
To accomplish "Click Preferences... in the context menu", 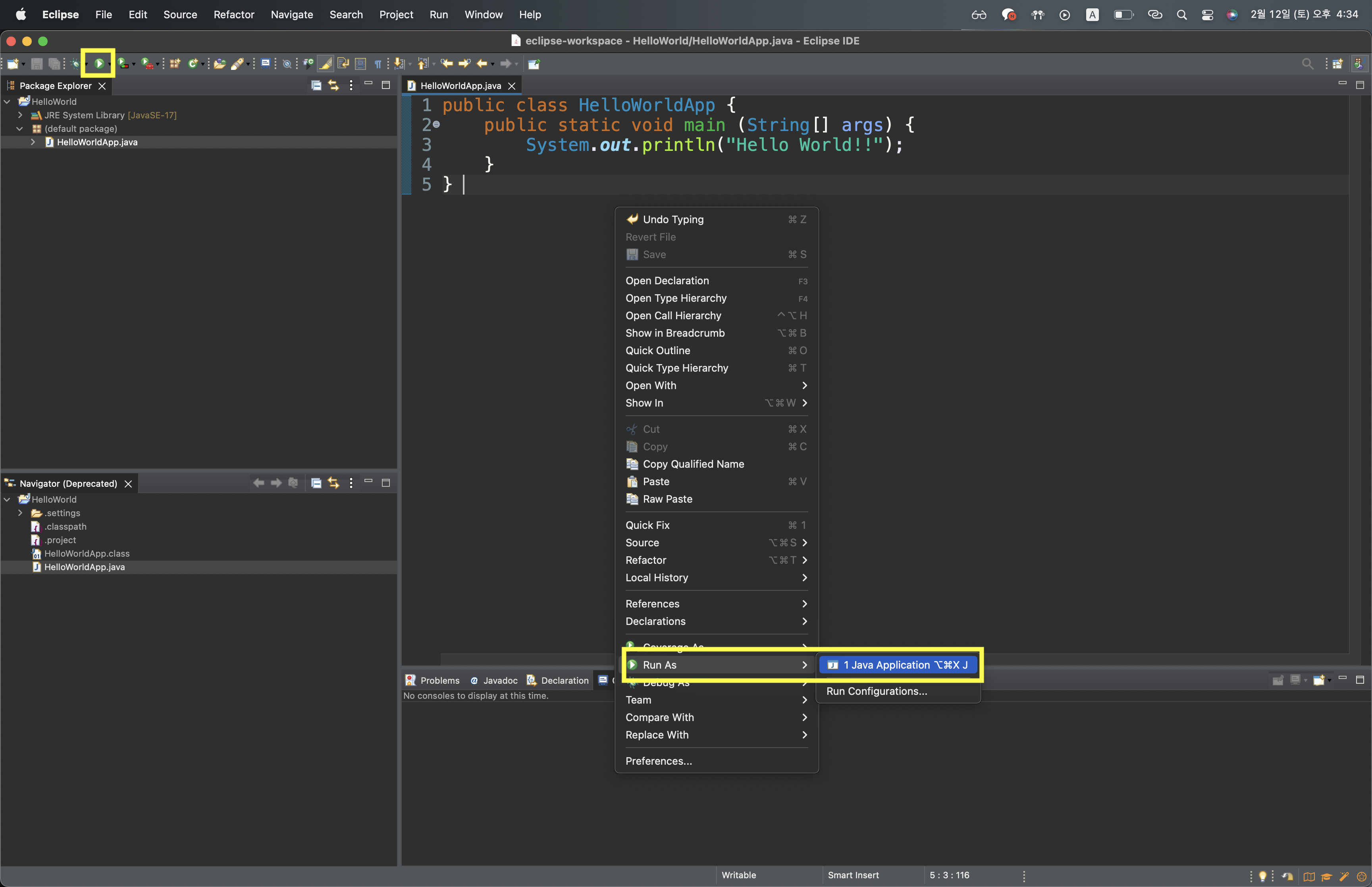I will [x=659, y=761].
